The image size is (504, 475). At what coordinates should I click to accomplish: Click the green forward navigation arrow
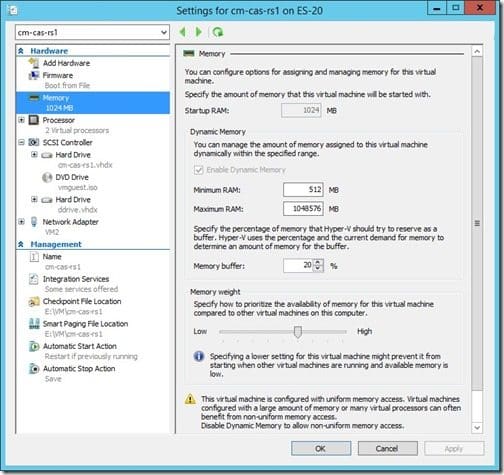199,32
